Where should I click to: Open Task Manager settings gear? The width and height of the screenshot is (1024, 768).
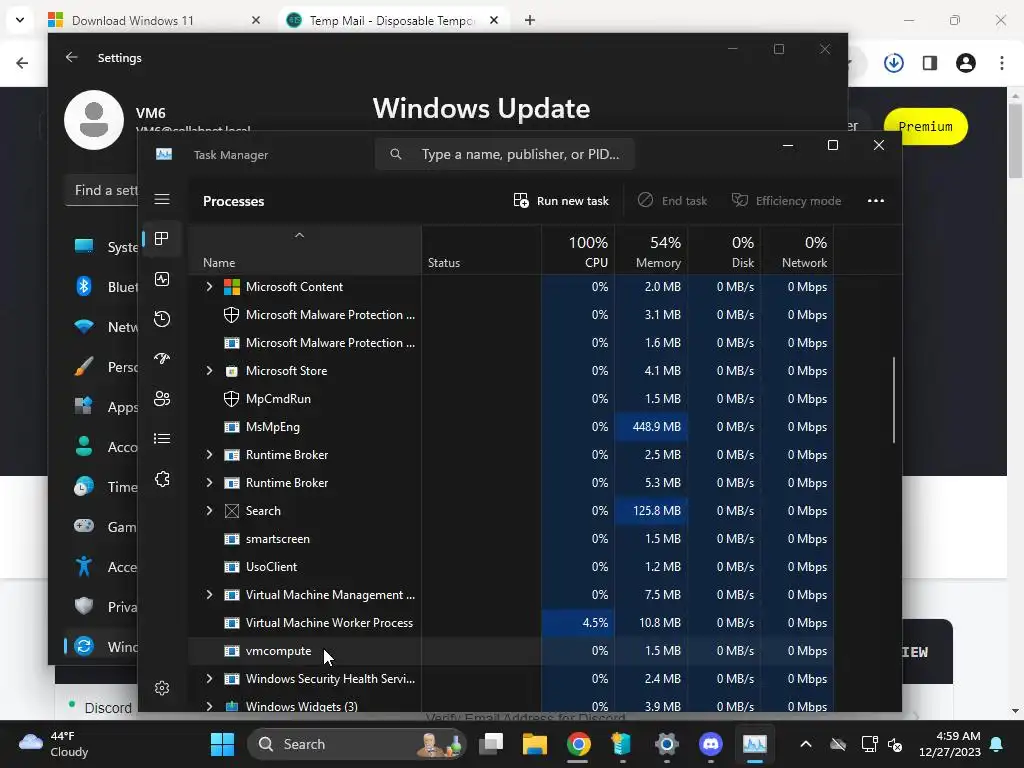(x=162, y=688)
